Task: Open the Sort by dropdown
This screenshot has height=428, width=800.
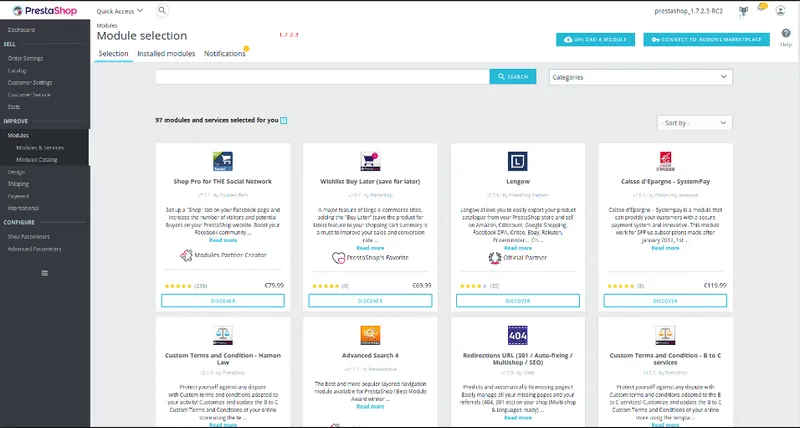Action: click(x=694, y=123)
